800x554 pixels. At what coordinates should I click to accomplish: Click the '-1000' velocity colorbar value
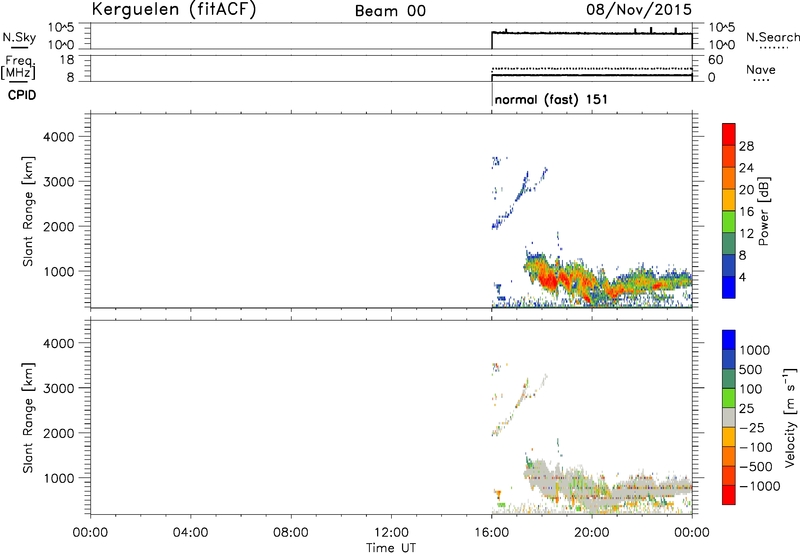(x=759, y=486)
